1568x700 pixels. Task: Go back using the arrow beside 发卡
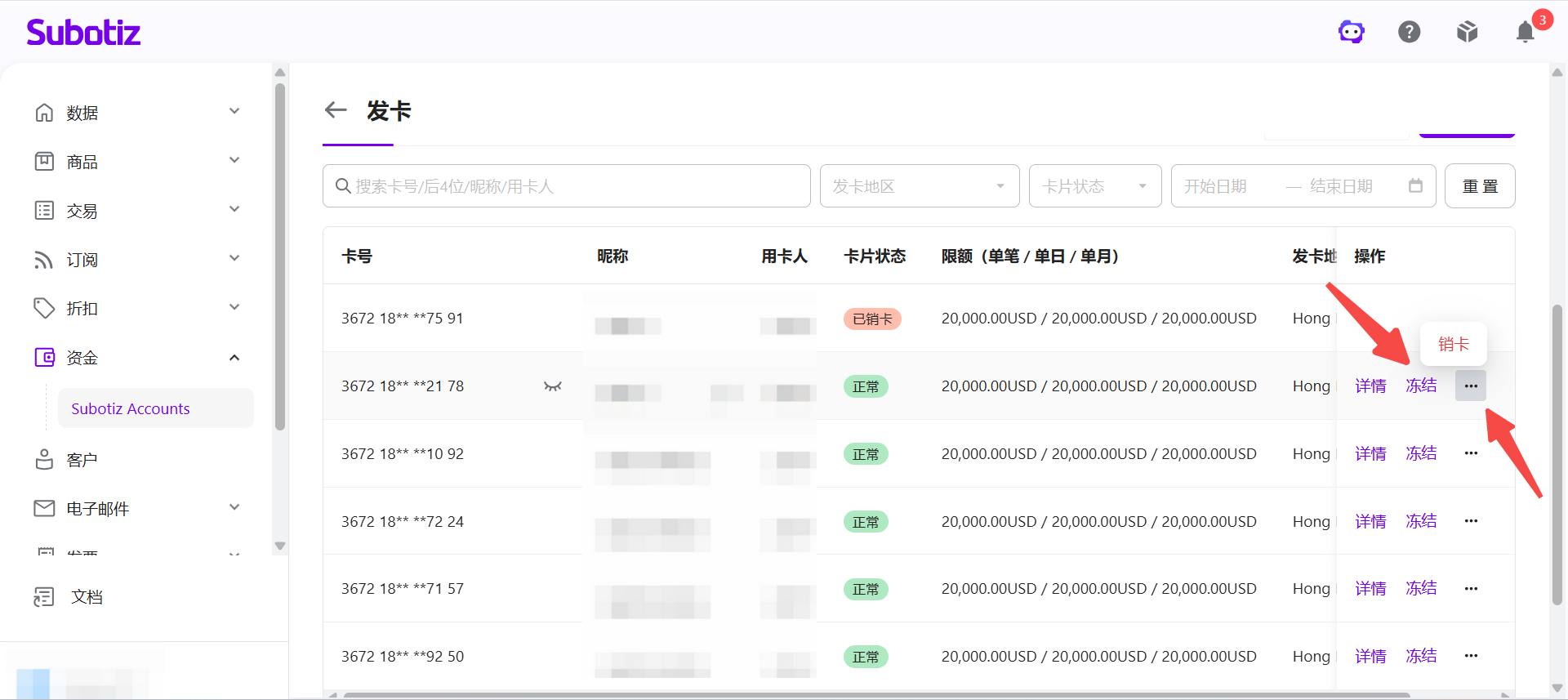[x=336, y=110]
